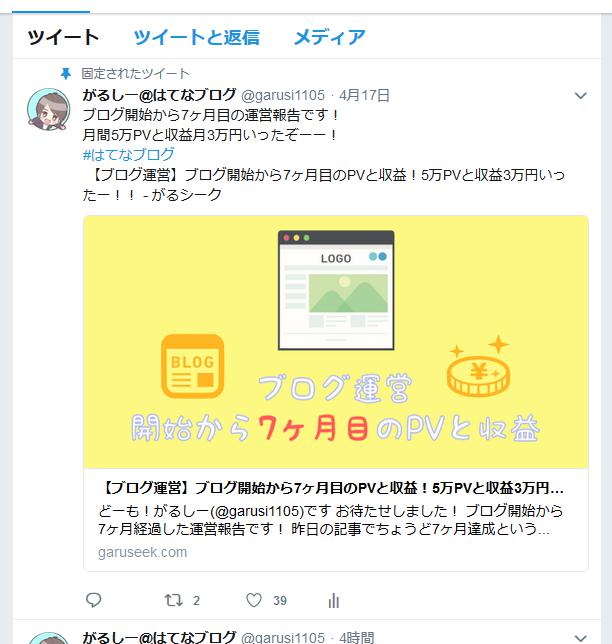Expand the pinned tweet options chevron
612x644 pixels.
click(x=580, y=96)
